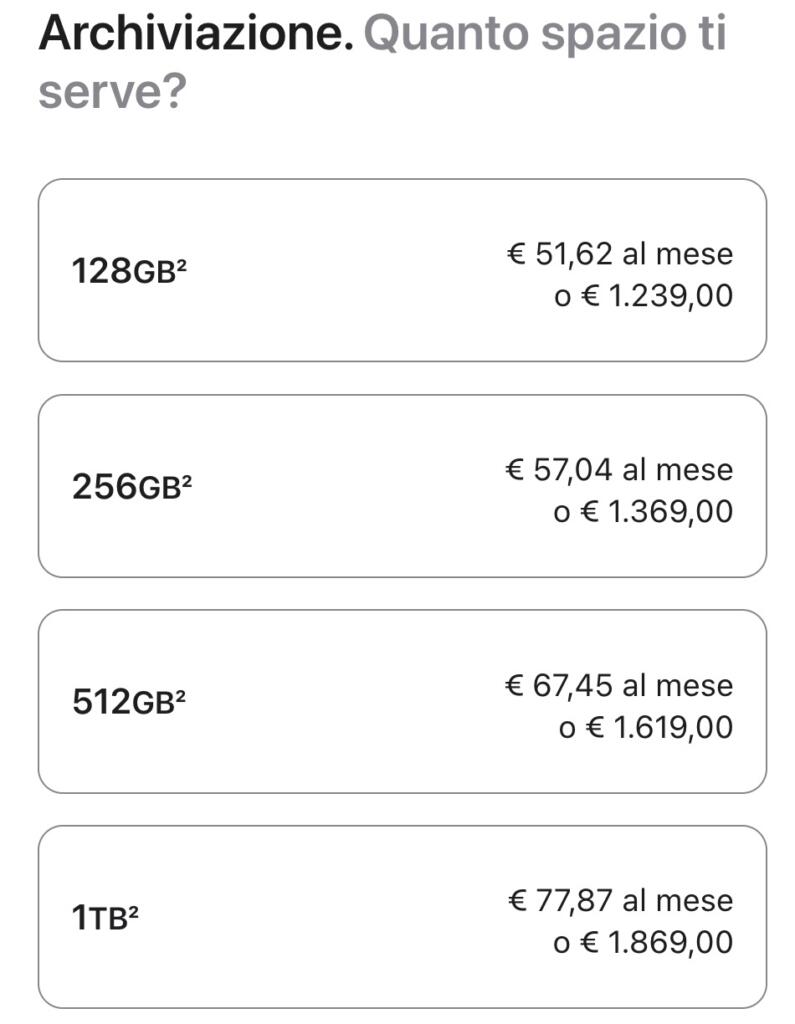Click the € 51,62 al mese price
Viewport: 795px width, 1024px height.
(619, 254)
